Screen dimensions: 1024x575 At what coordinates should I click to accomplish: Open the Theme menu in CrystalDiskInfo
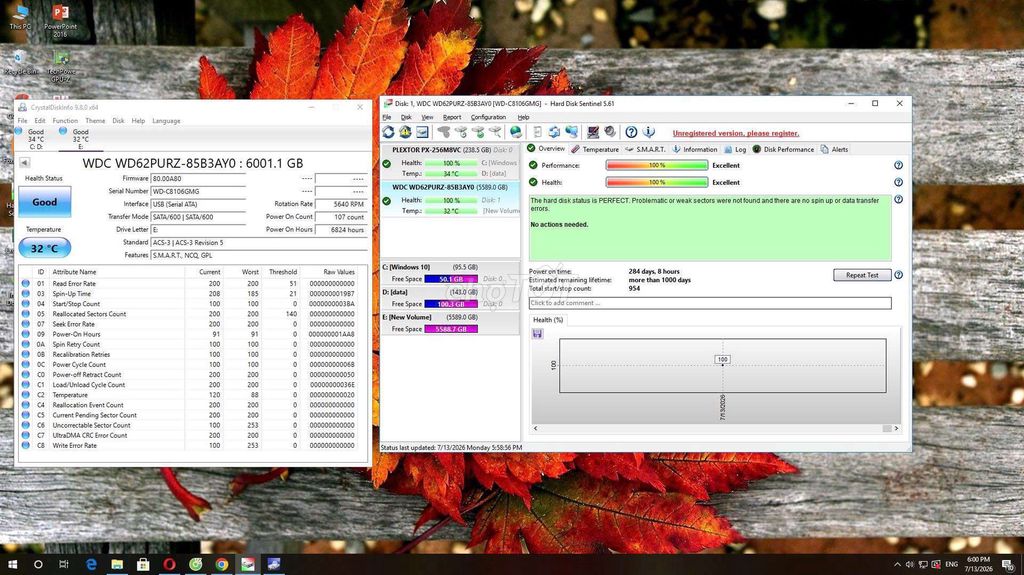[95, 121]
